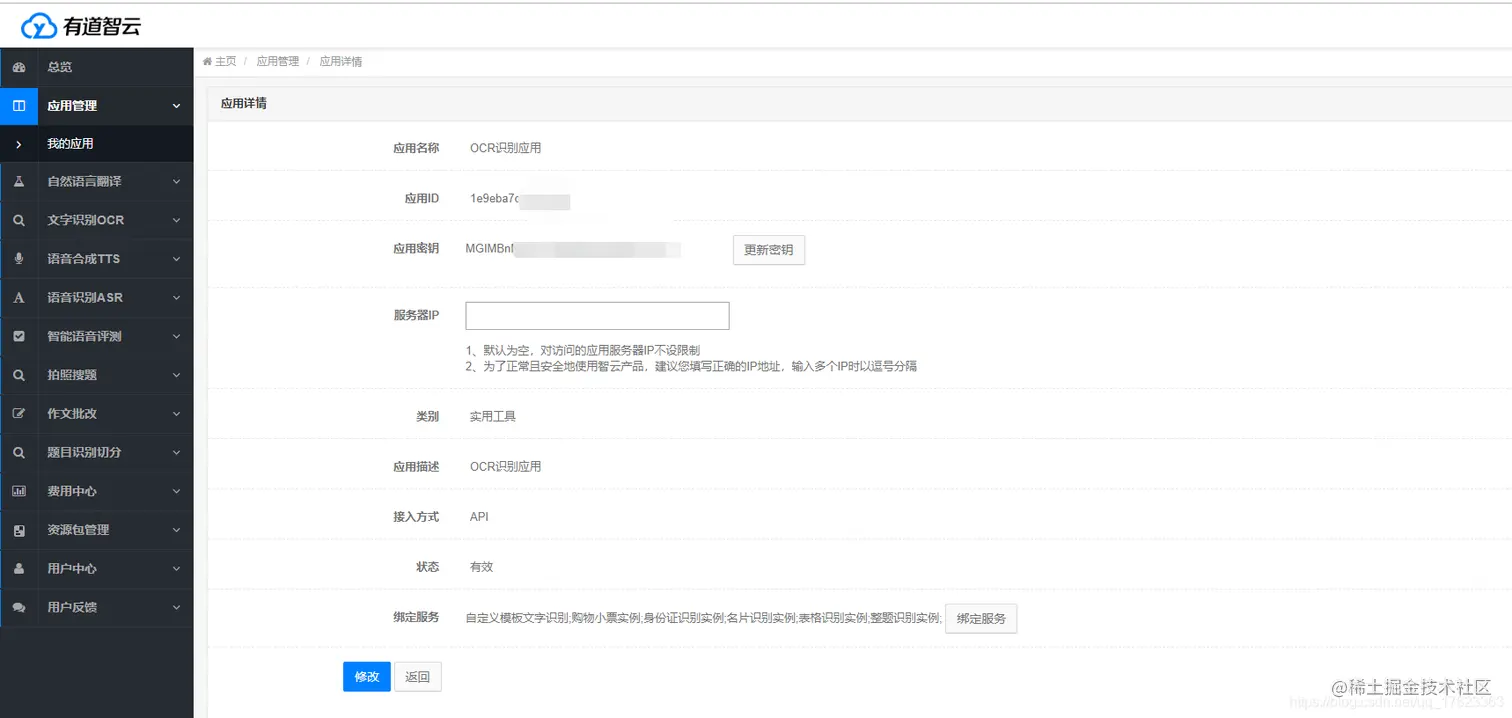
Task: Click the arrow icon beside 我的应用
Action: pyautogui.click(x=18, y=144)
